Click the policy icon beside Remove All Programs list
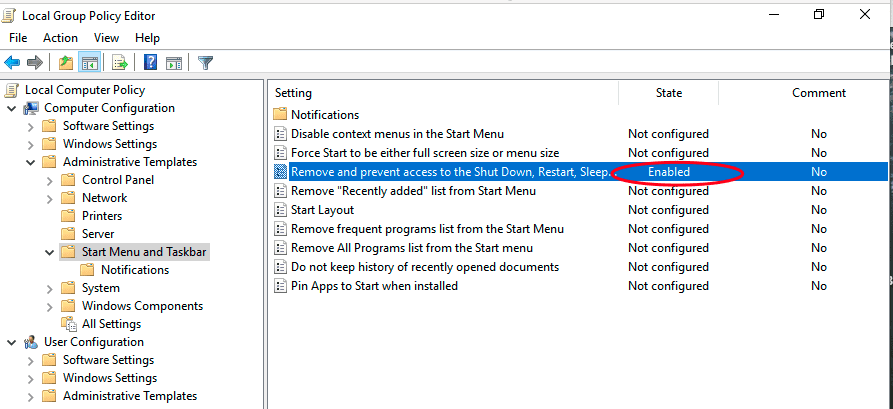 tap(280, 248)
